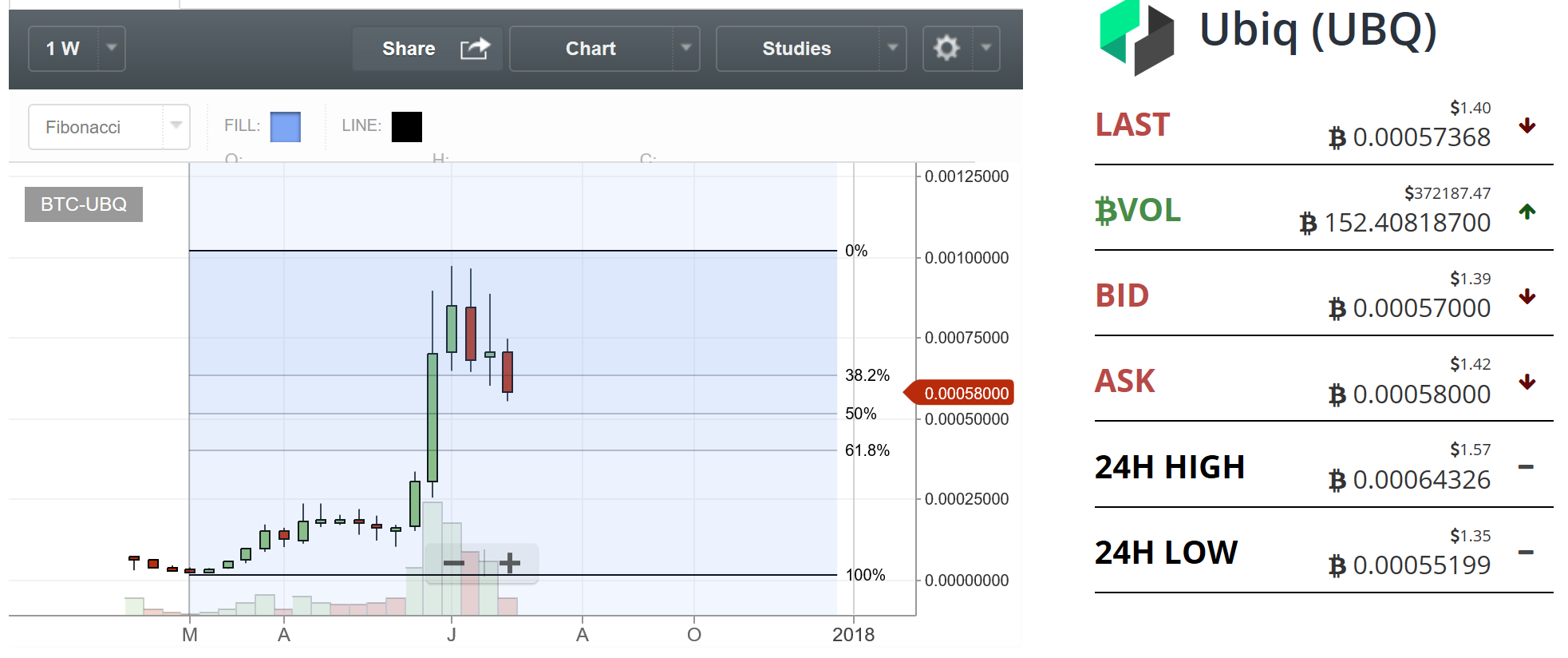Pick the black LINE color swatch
1568x658 pixels.
407,127
